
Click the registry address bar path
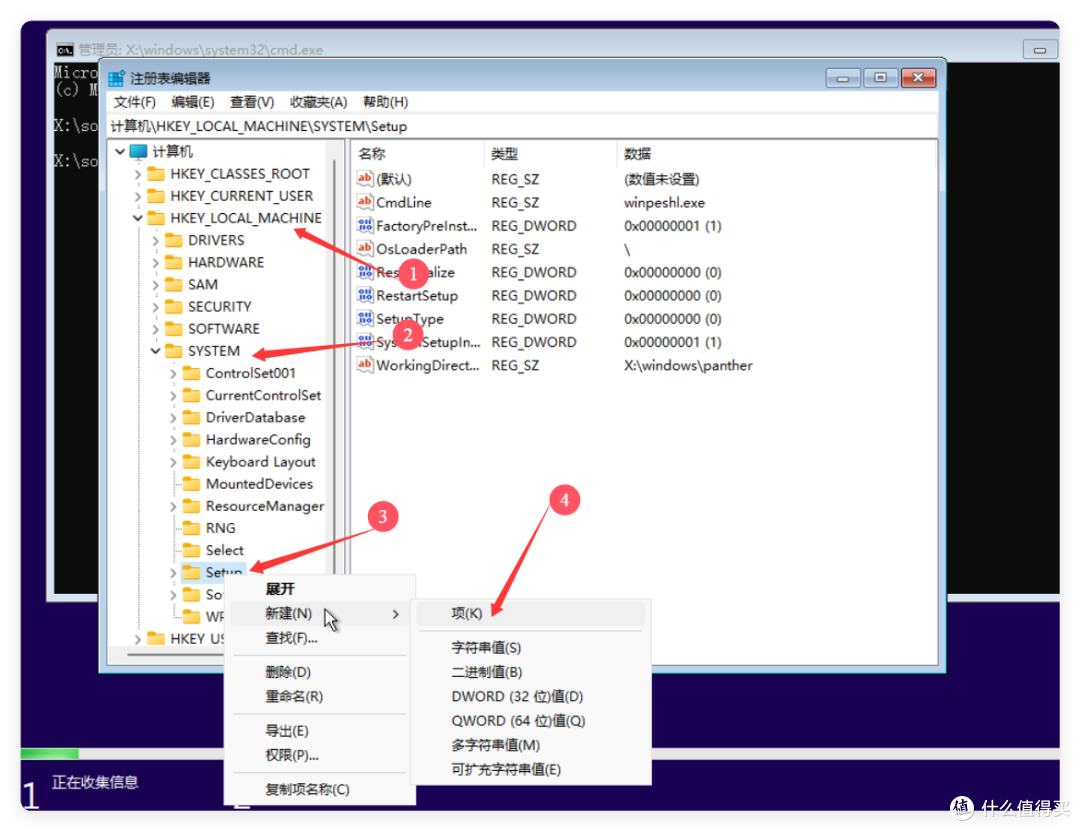tap(523, 126)
